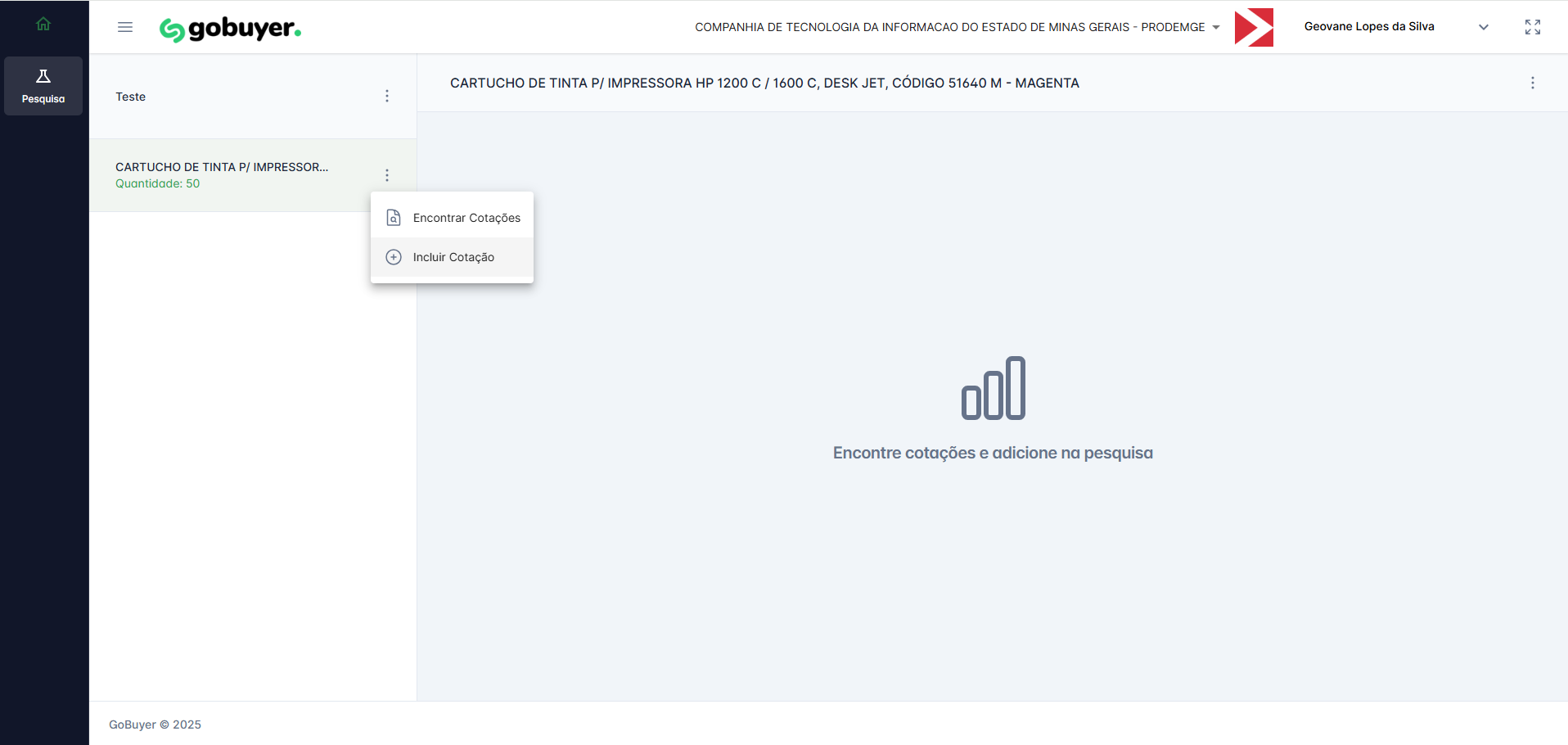Choose Incluir Cotação from the context menu
The height and width of the screenshot is (745, 1568).
pos(452,257)
